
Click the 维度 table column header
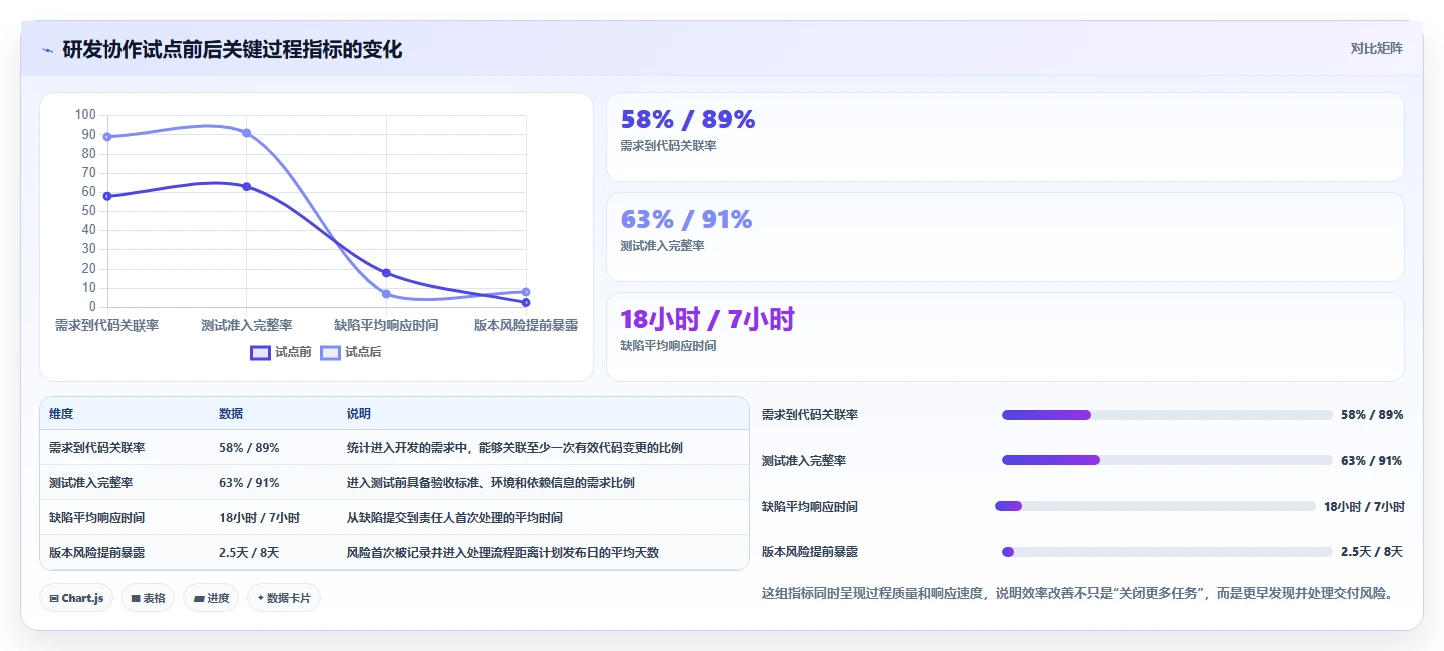click(61, 414)
